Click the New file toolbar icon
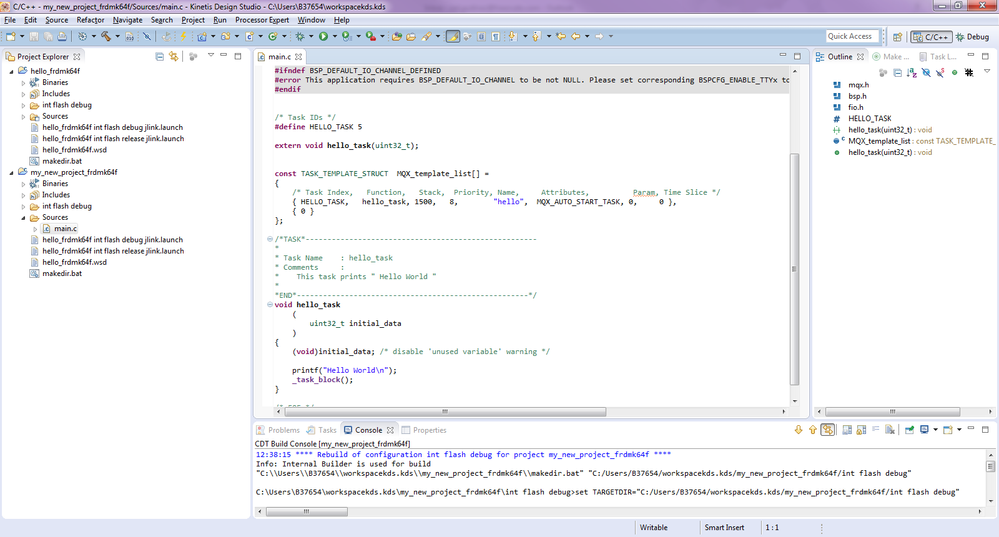999x537 pixels. [10, 36]
